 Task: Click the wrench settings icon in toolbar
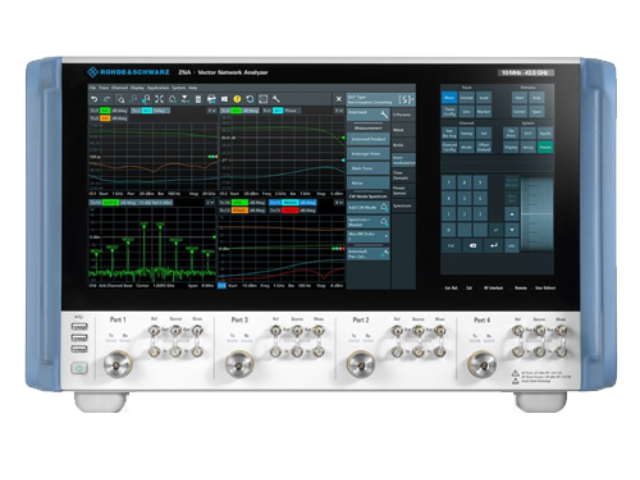click(x=276, y=99)
